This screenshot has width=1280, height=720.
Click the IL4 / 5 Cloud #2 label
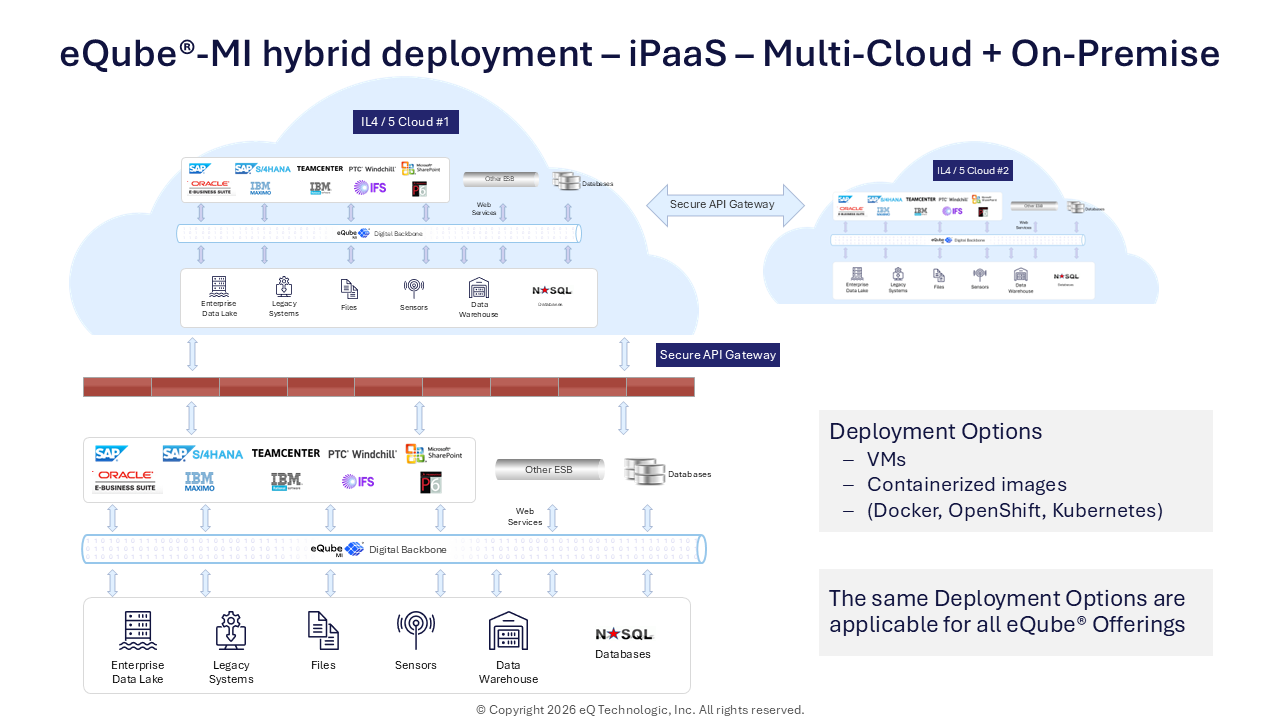click(x=973, y=171)
